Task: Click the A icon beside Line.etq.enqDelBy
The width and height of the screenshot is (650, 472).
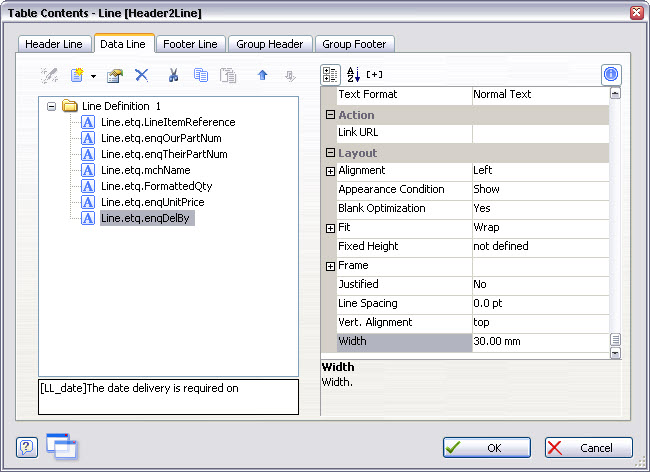Action: [x=87, y=218]
